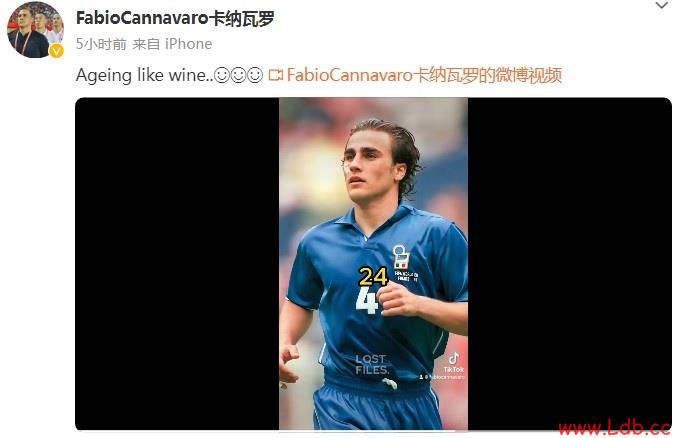Click the first smiley emoji
The height and width of the screenshot is (438, 680).
point(222,75)
